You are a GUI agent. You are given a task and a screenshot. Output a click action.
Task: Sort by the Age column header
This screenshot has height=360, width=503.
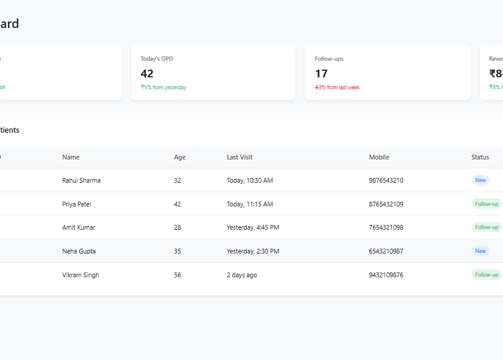click(180, 157)
